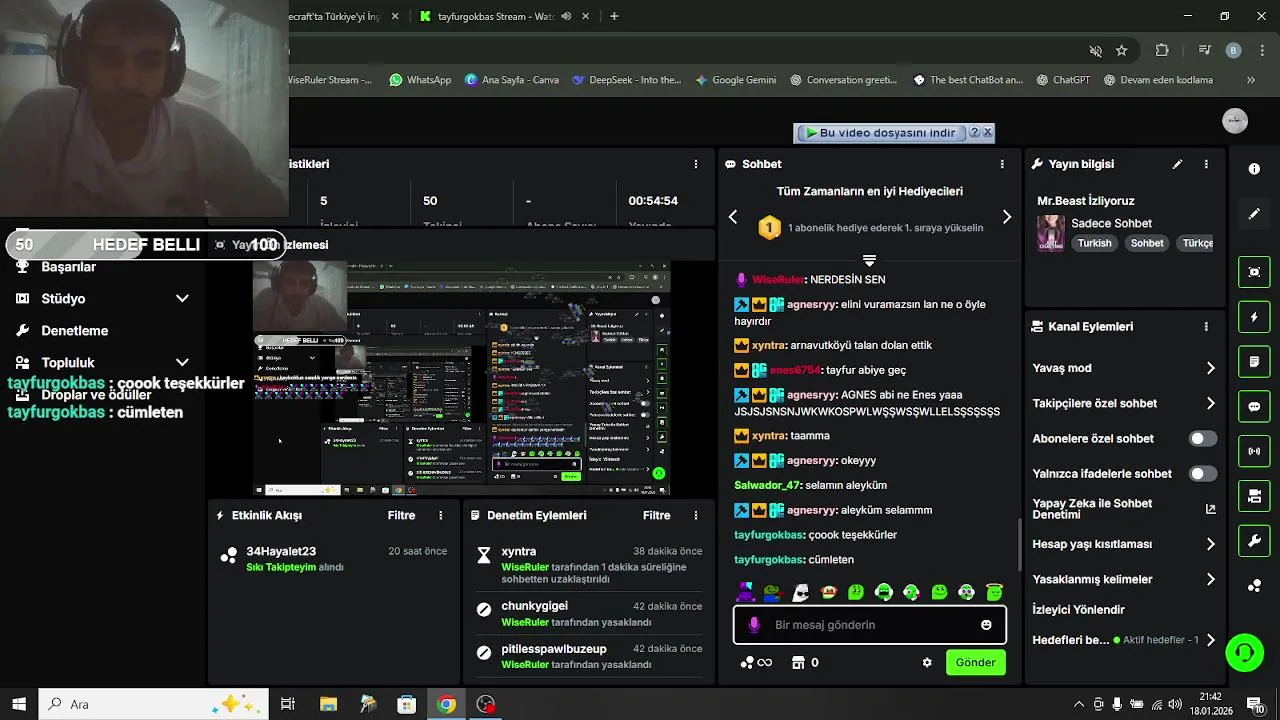
Task: Click İzleyici Yönlendir option
Action: click(x=1078, y=610)
